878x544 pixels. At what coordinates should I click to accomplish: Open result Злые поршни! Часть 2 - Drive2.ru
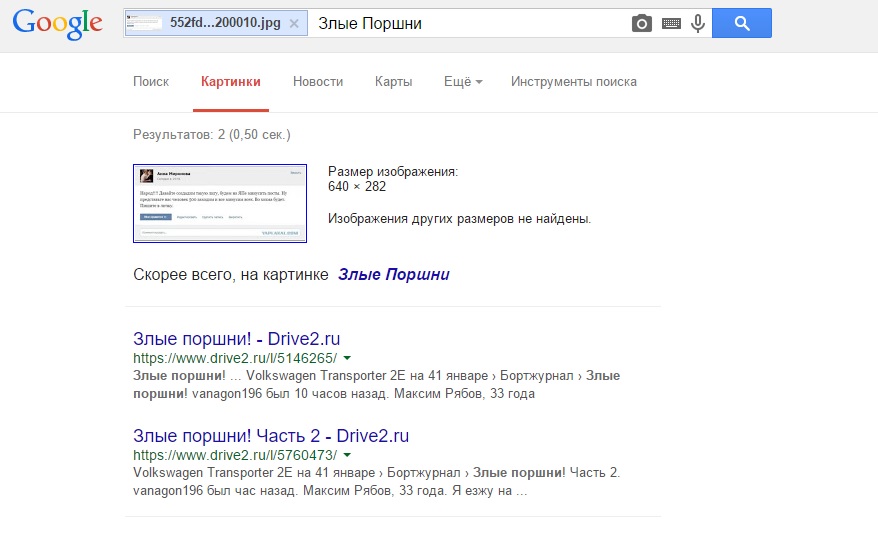pyautogui.click(x=271, y=435)
